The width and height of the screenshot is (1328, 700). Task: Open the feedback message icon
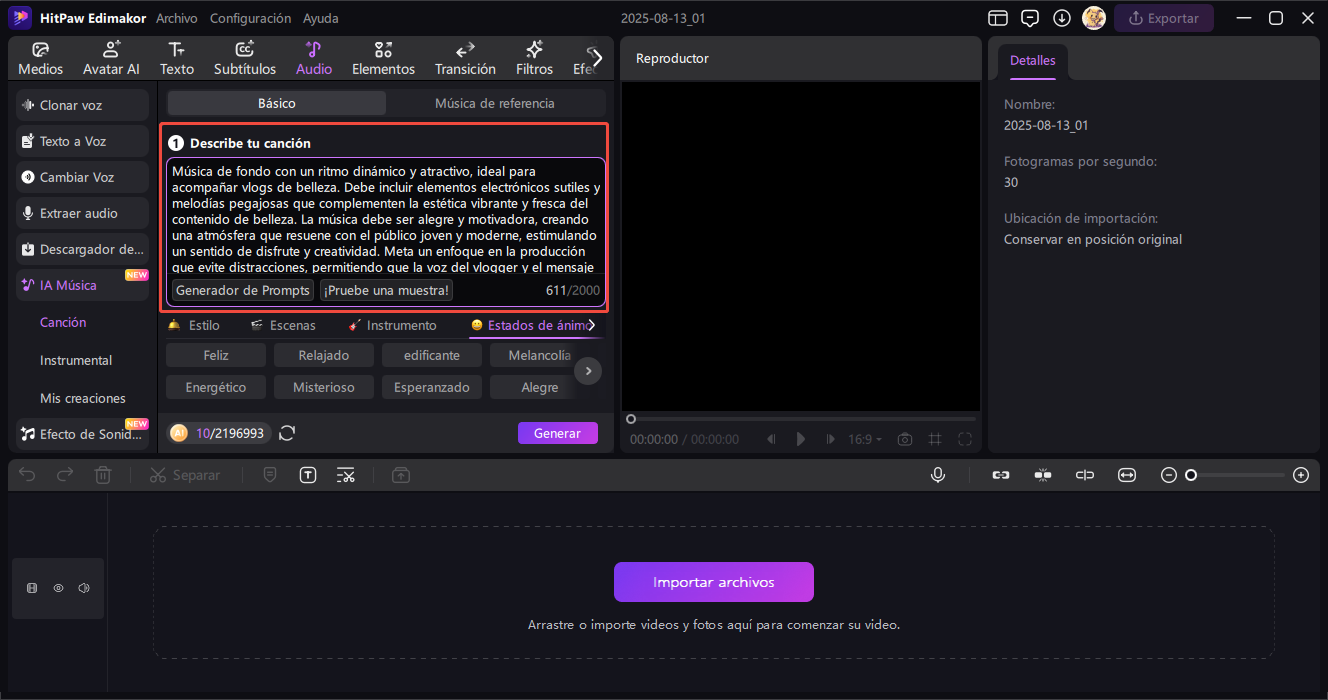click(x=1029, y=18)
